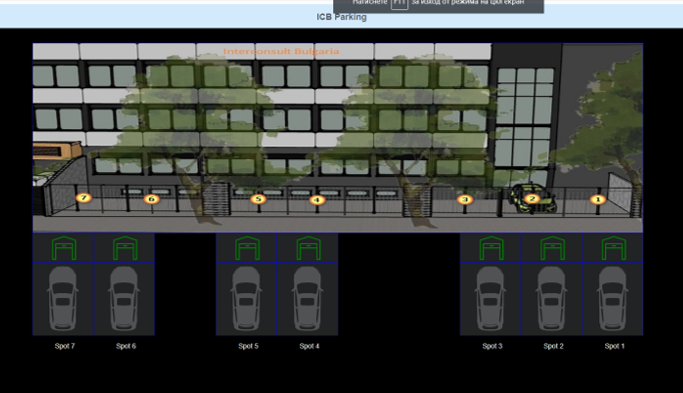The width and height of the screenshot is (683, 393).
Task: Click the Spot 6 label
Action: pyautogui.click(x=126, y=346)
